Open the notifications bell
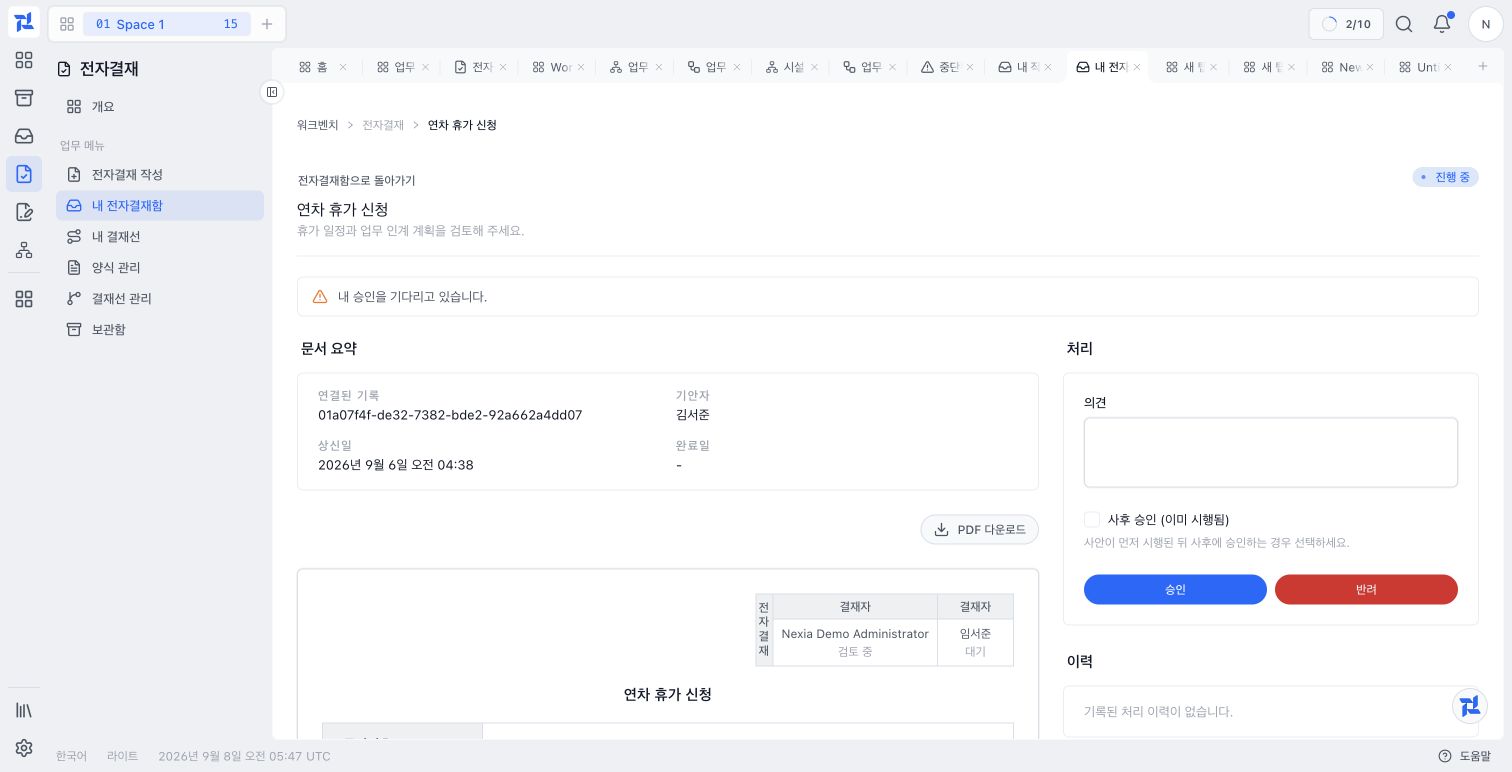 click(1441, 24)
